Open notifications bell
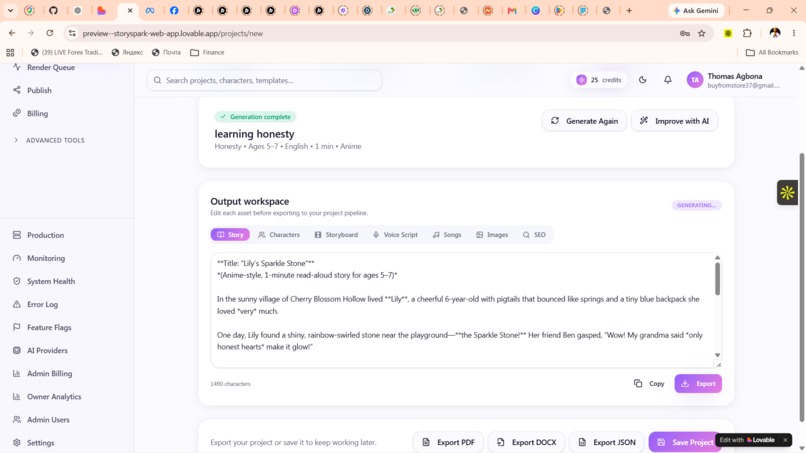 pyautogui.click(x=667, y=80)
